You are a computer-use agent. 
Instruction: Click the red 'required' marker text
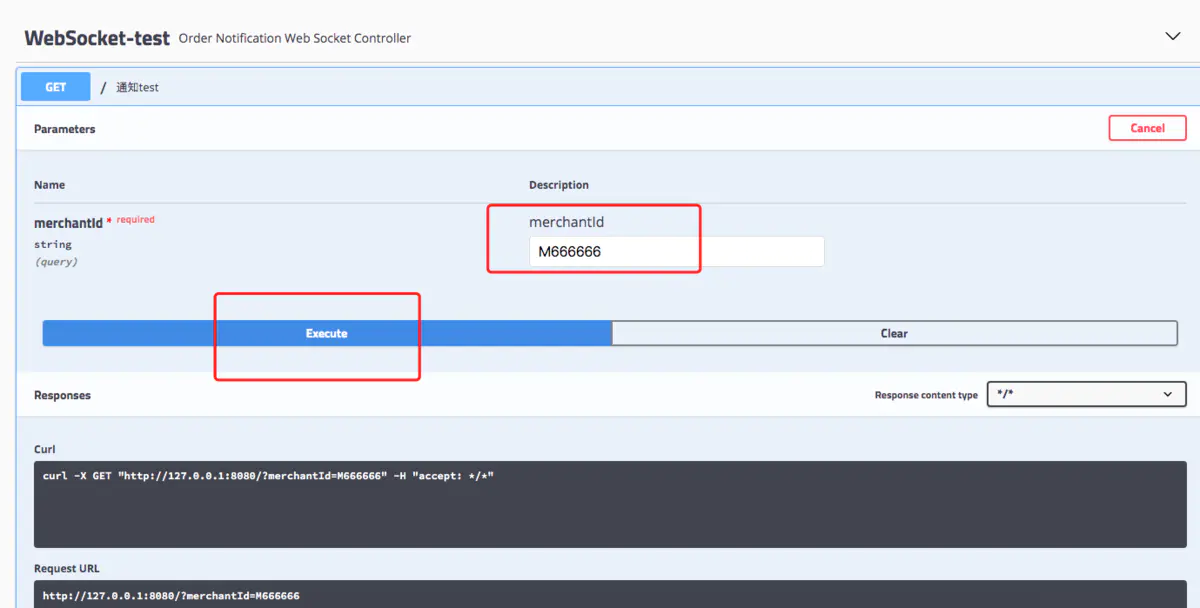pyautogui.click(x=135, y=219)
